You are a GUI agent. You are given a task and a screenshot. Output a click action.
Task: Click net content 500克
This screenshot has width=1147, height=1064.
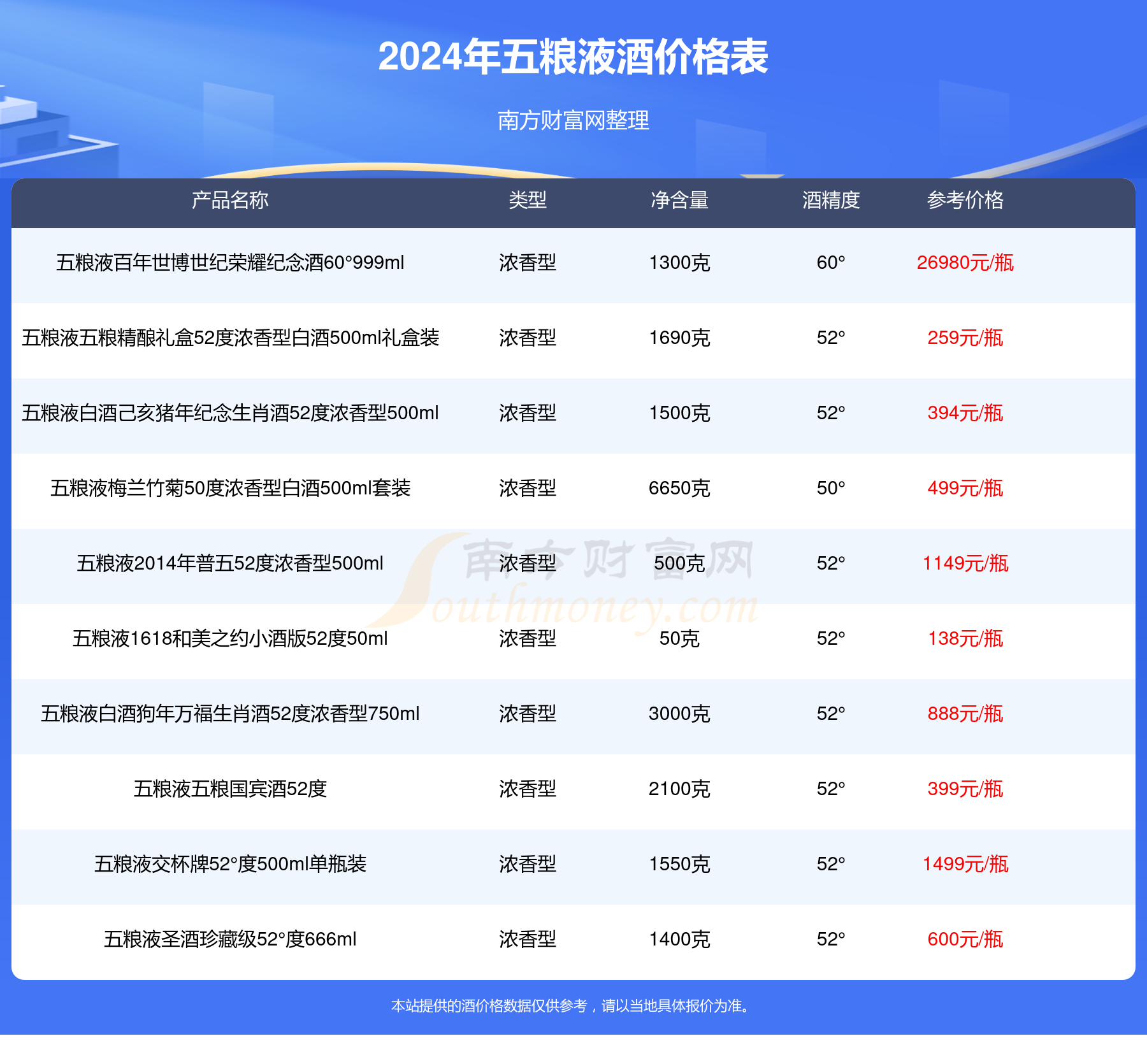[679, 563]
